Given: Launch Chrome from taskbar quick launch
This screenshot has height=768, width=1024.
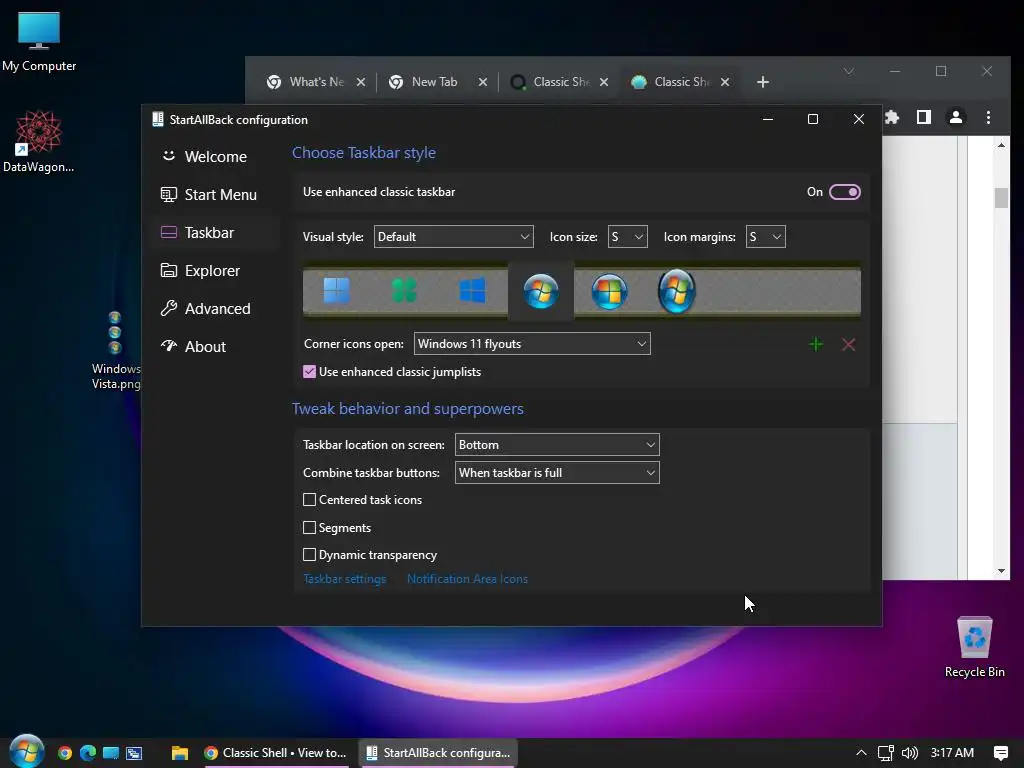Looking at the screenshot, I should click(65, 753).
